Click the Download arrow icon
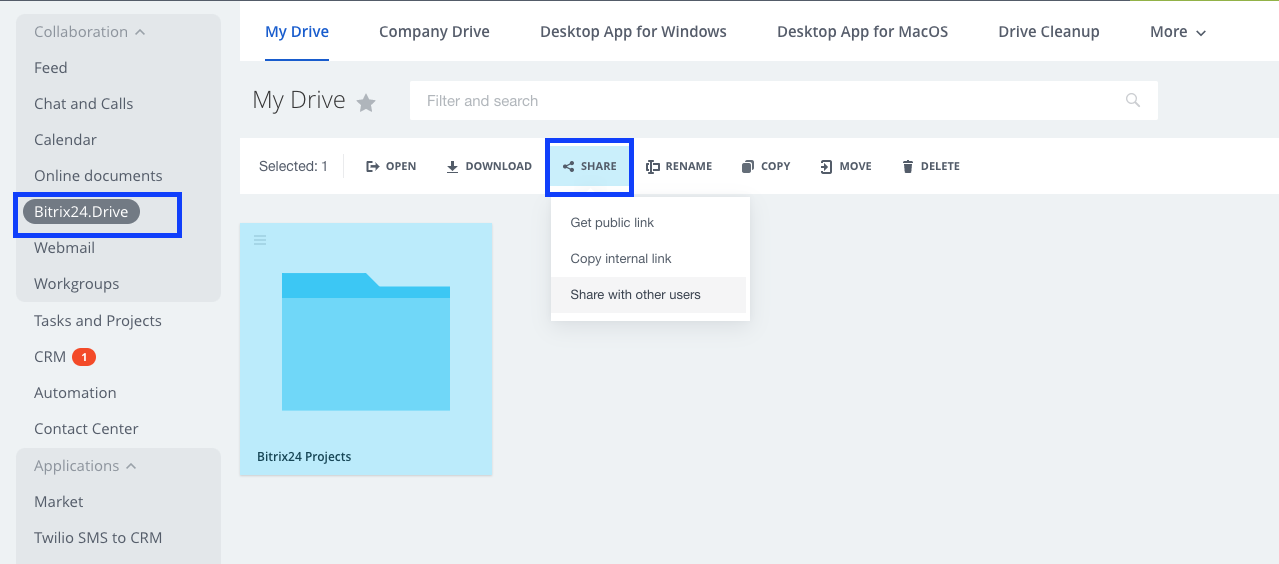This screenshot has height=564, width=1279. click(x=452, y=167)
